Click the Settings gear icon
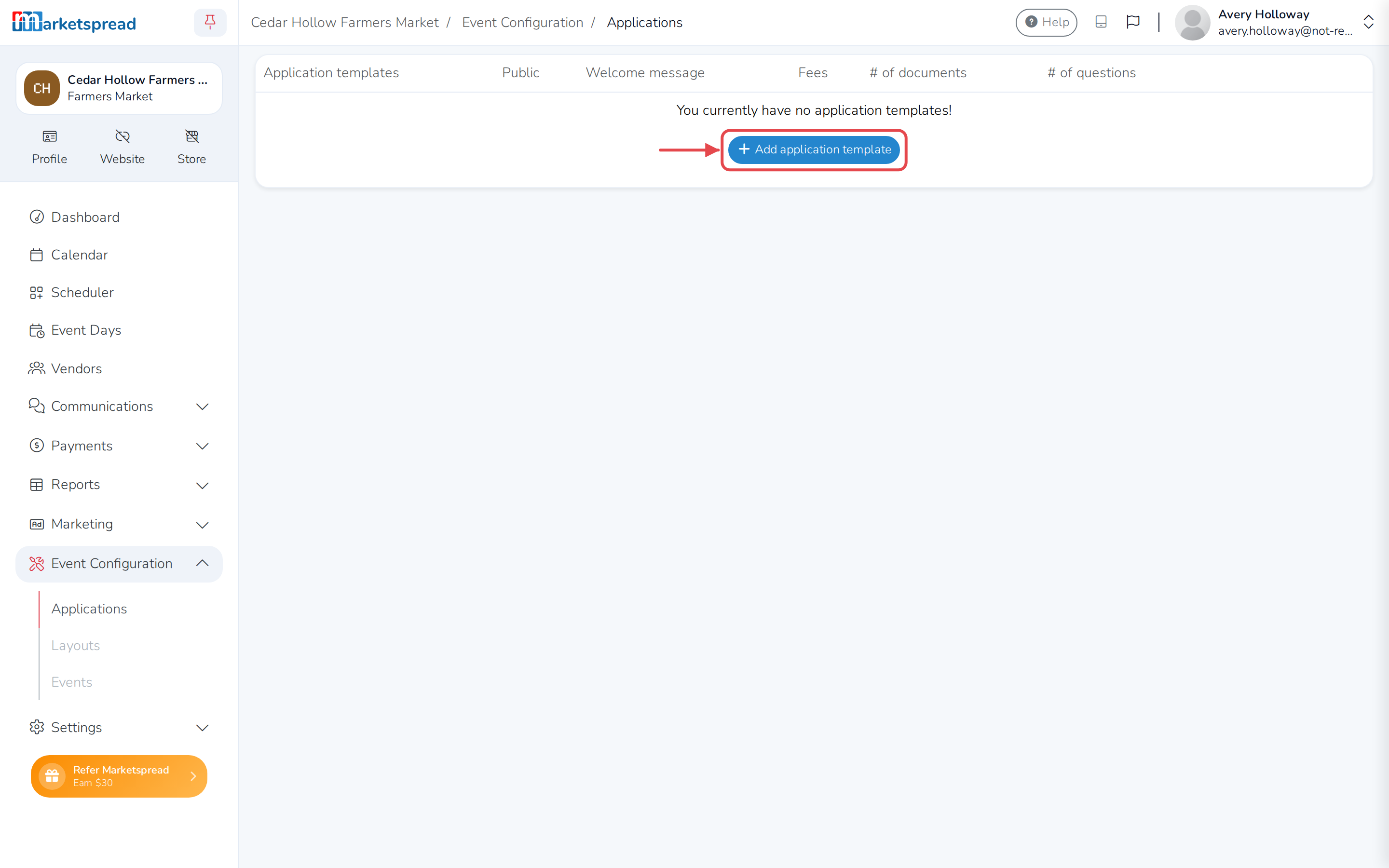Screen dimensions: 1389x868 pyautogui.click(x=36, y=727)
